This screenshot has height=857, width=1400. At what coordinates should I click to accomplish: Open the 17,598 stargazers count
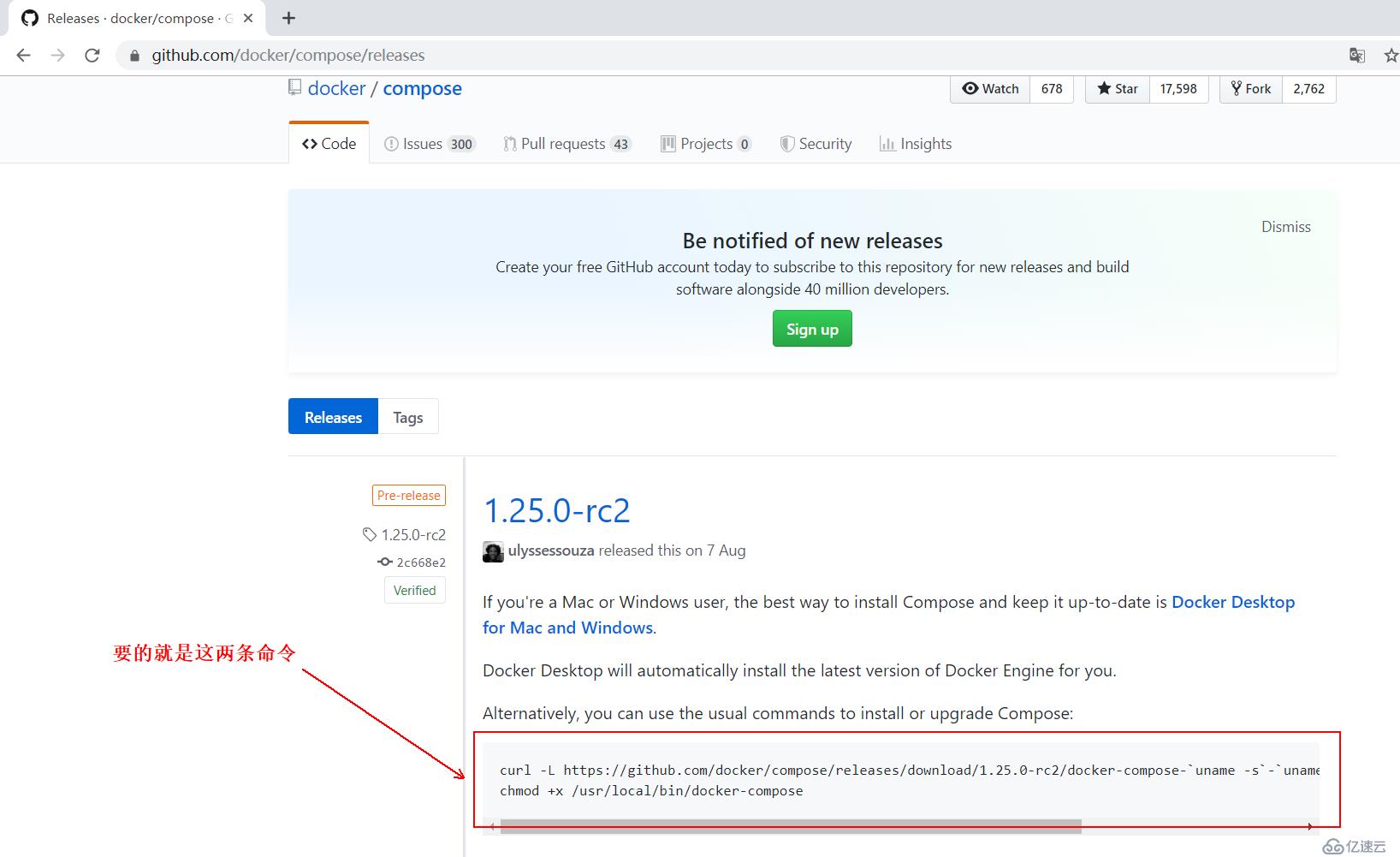(x=1178, y=89)
